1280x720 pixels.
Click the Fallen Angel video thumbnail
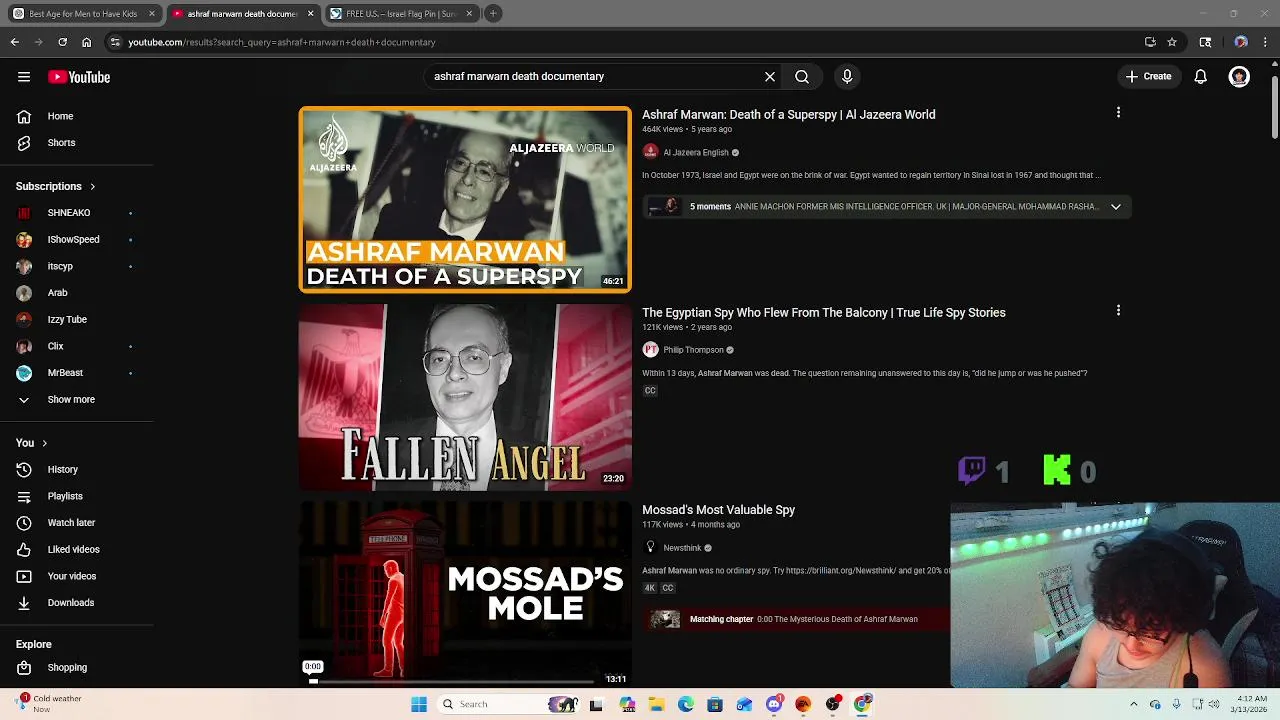pyautogui.click(x=465, y=397)
